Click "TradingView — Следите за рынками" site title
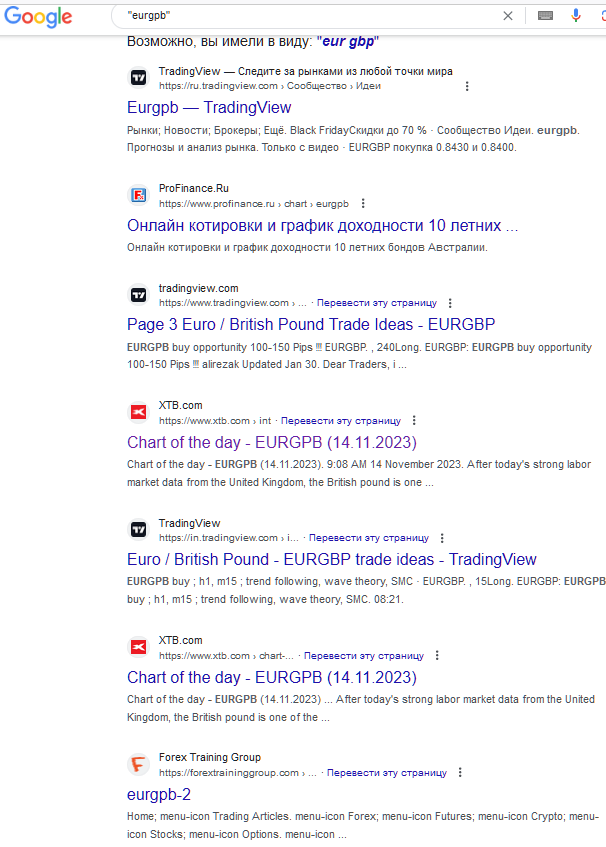606x847 pixels. pos(306,71)
